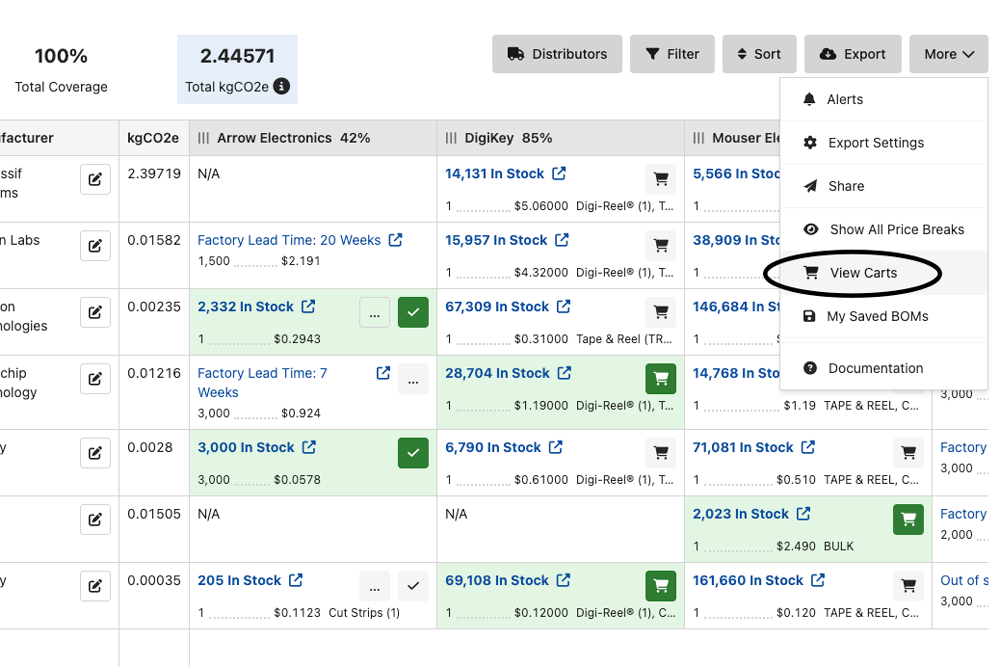This screenshot has width=1000, height=667.
Task: Click edit icon in the 2.39719 kgCO2e row
Action: point(95,180)
